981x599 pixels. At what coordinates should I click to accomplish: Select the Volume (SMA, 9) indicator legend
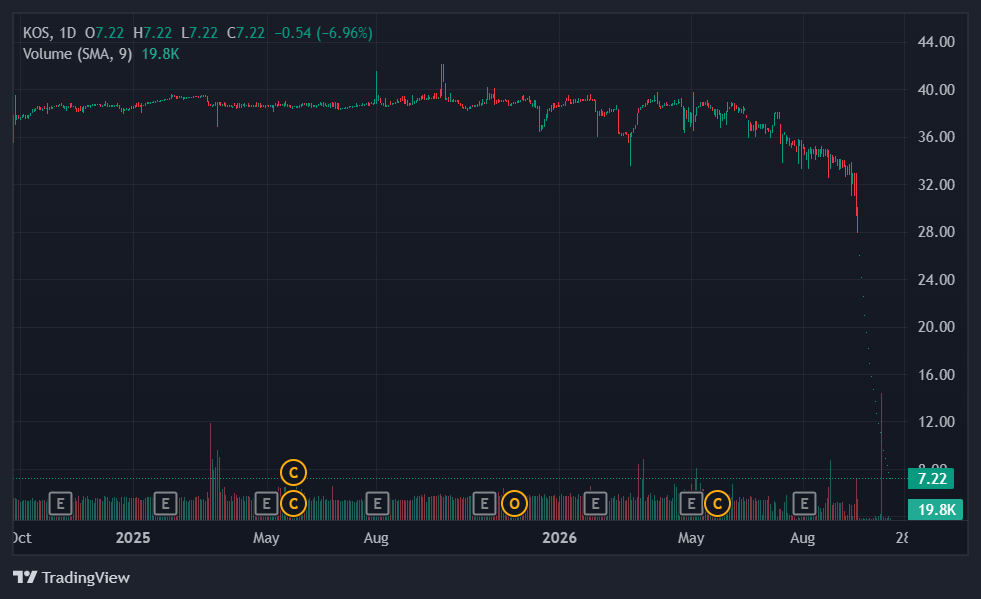pyautogui.click(x=78, y=54)
